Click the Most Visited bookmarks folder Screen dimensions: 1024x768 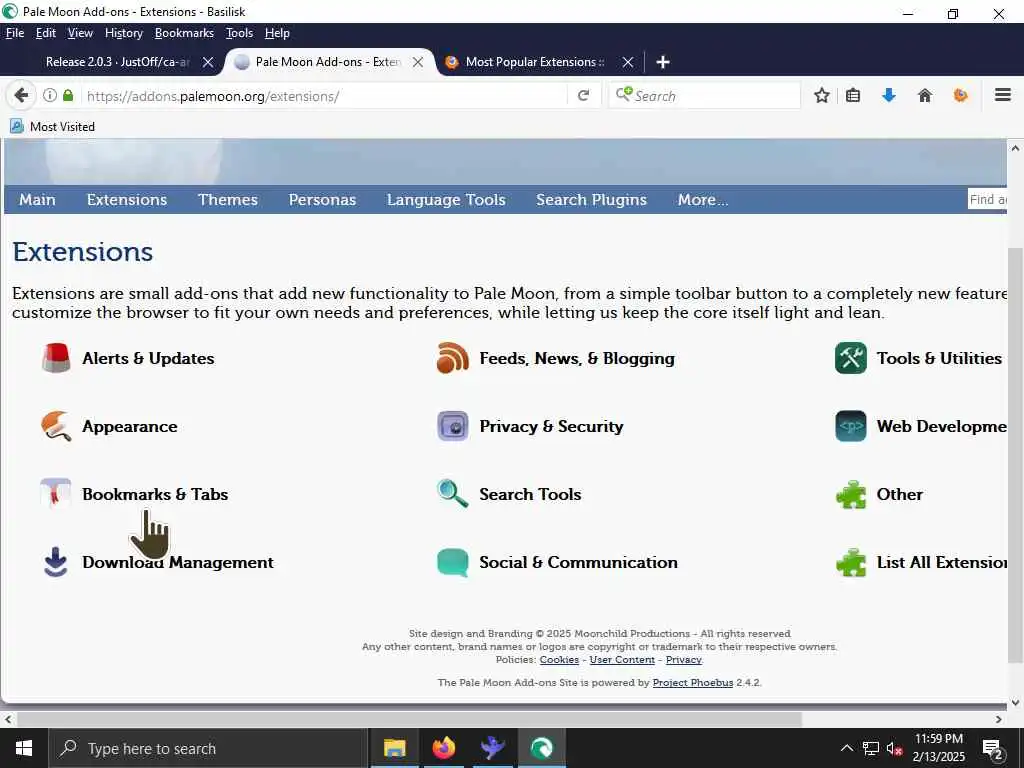pos(52,127)
